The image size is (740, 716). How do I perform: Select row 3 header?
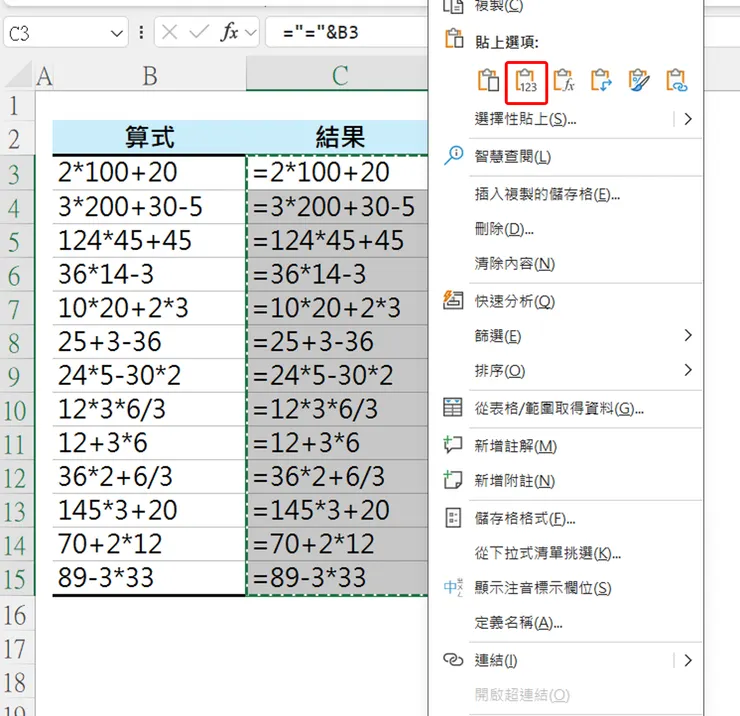tap(17, 174)
